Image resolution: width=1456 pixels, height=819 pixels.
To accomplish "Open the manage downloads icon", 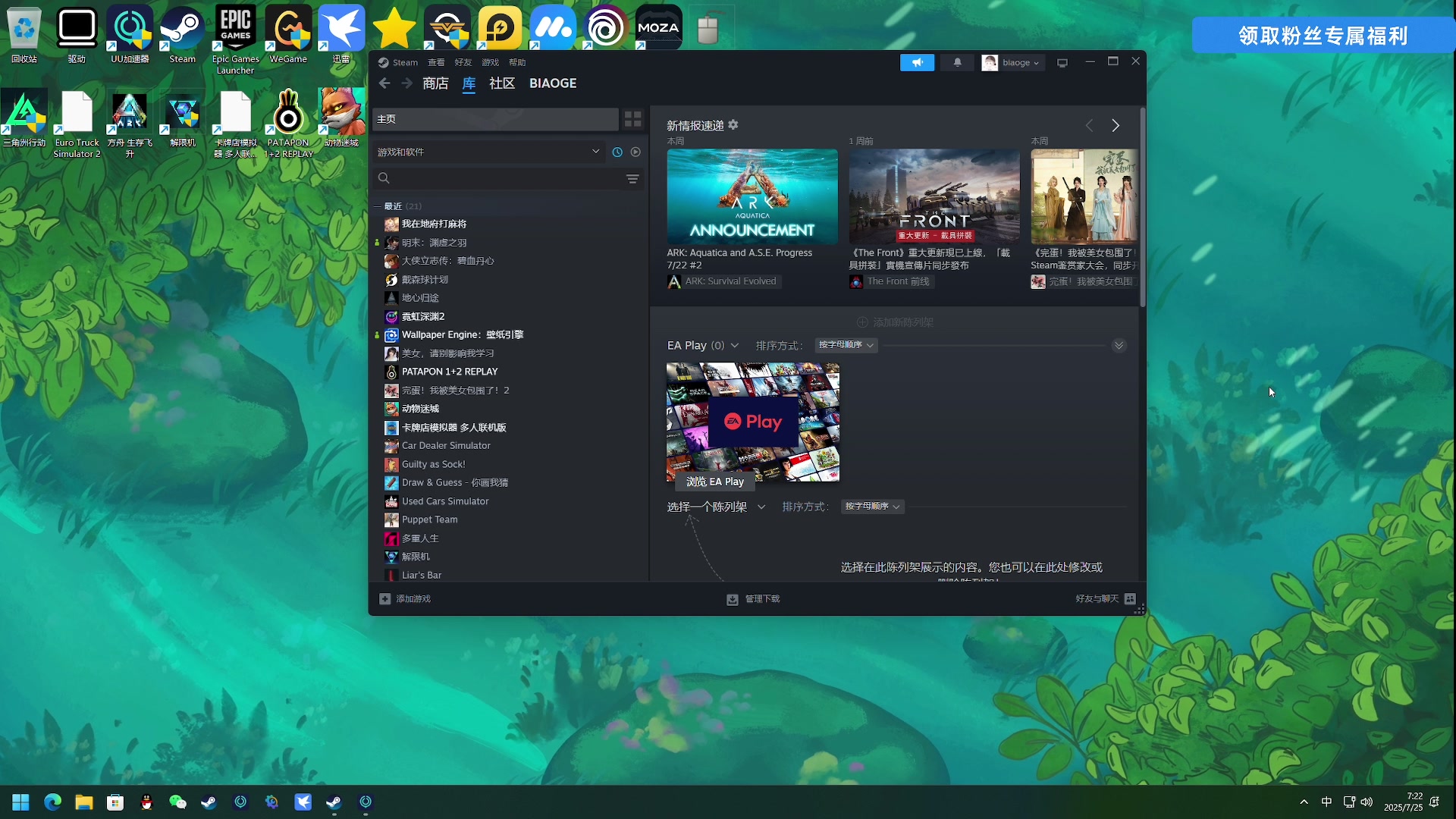I will tap(733, 600).
